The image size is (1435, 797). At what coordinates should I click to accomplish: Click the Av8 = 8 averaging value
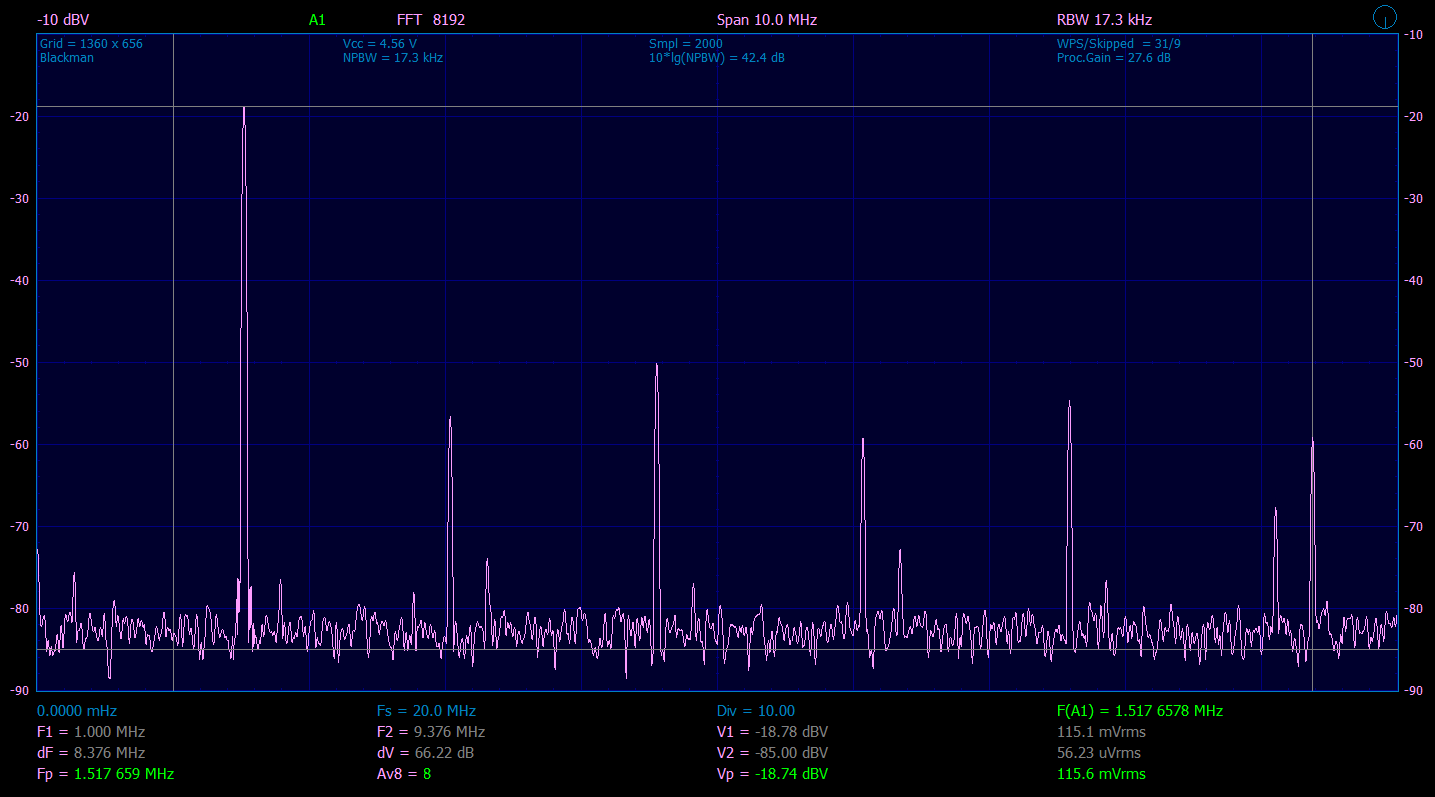pyautogui.click(x=404, y=774)
